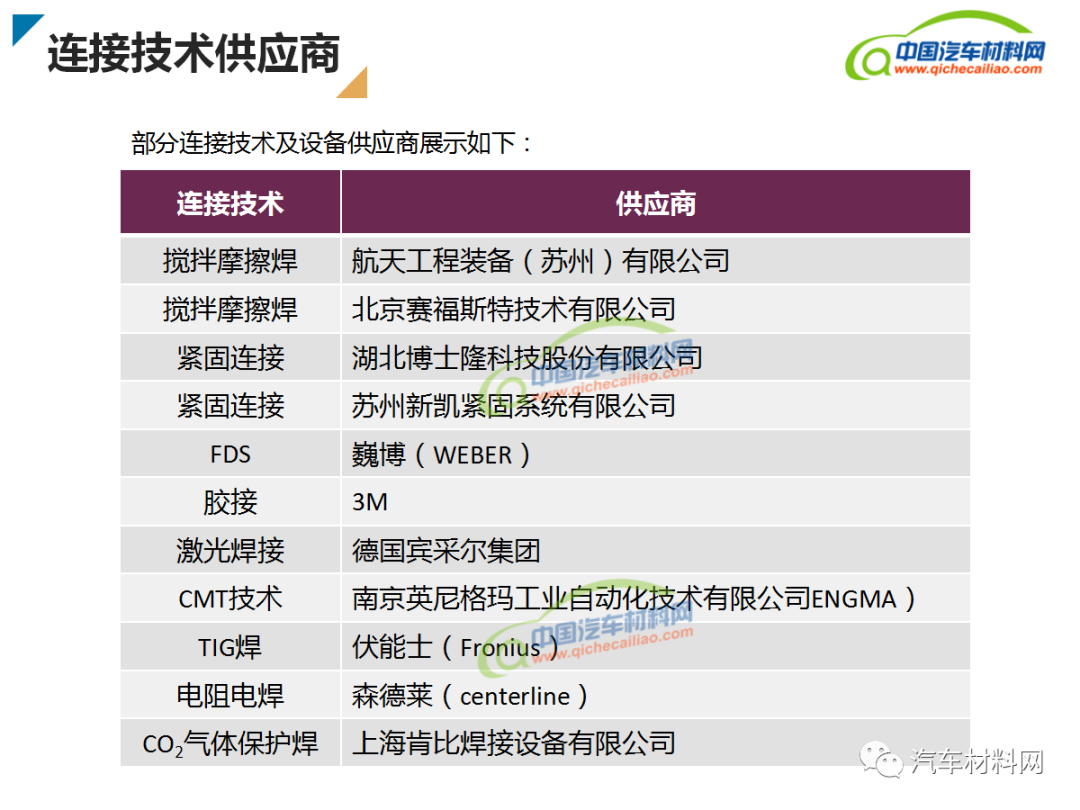This screenshot has height=810, width=1080.
Task: Click the slide title 连接技术供应商
Action: coord(194,52)
